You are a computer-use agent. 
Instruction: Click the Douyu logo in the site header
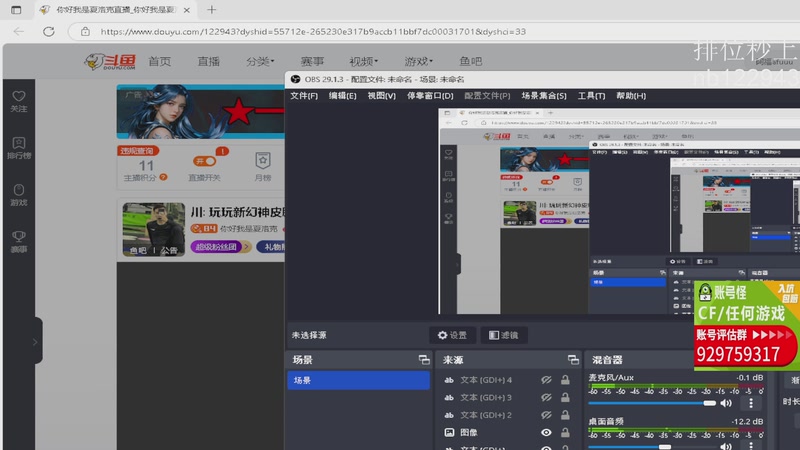pos(110,62)
